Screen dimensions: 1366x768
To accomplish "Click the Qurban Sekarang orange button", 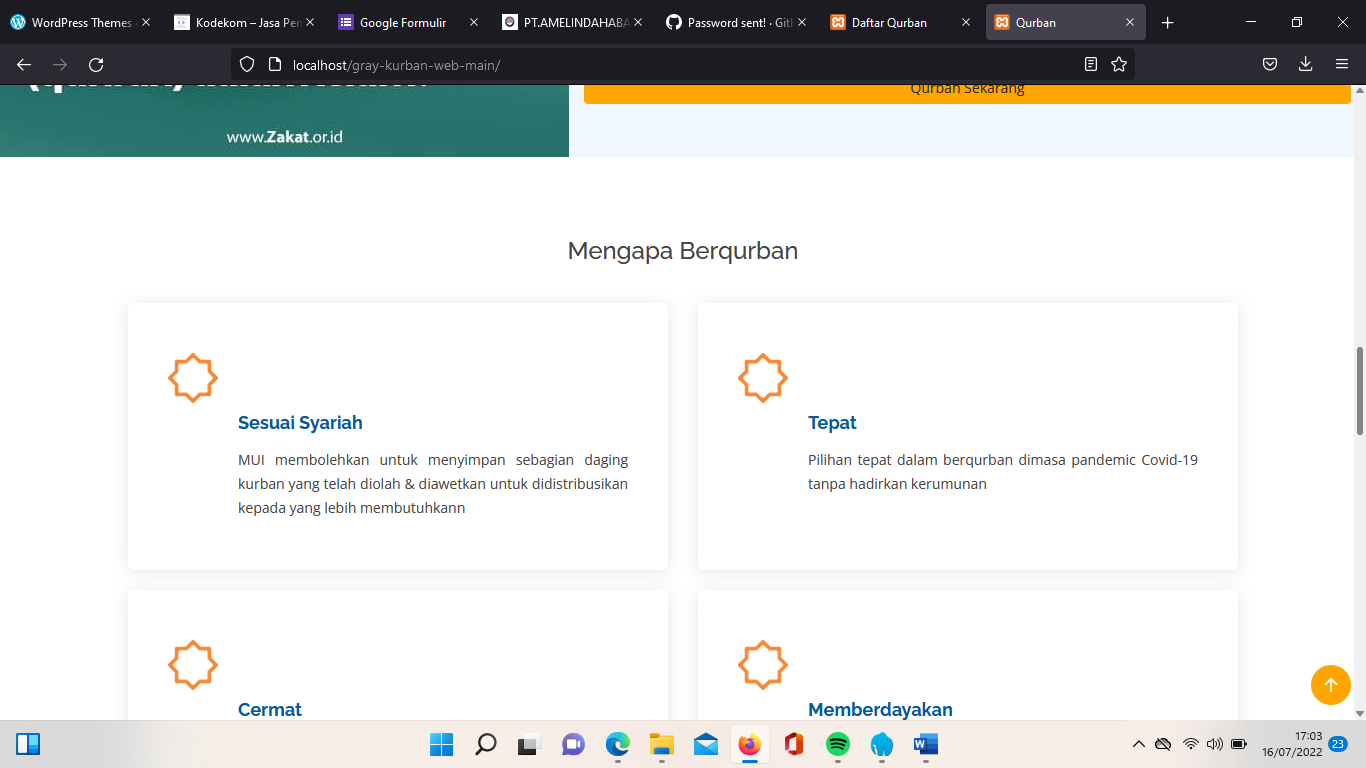I will tap(967, 89).
